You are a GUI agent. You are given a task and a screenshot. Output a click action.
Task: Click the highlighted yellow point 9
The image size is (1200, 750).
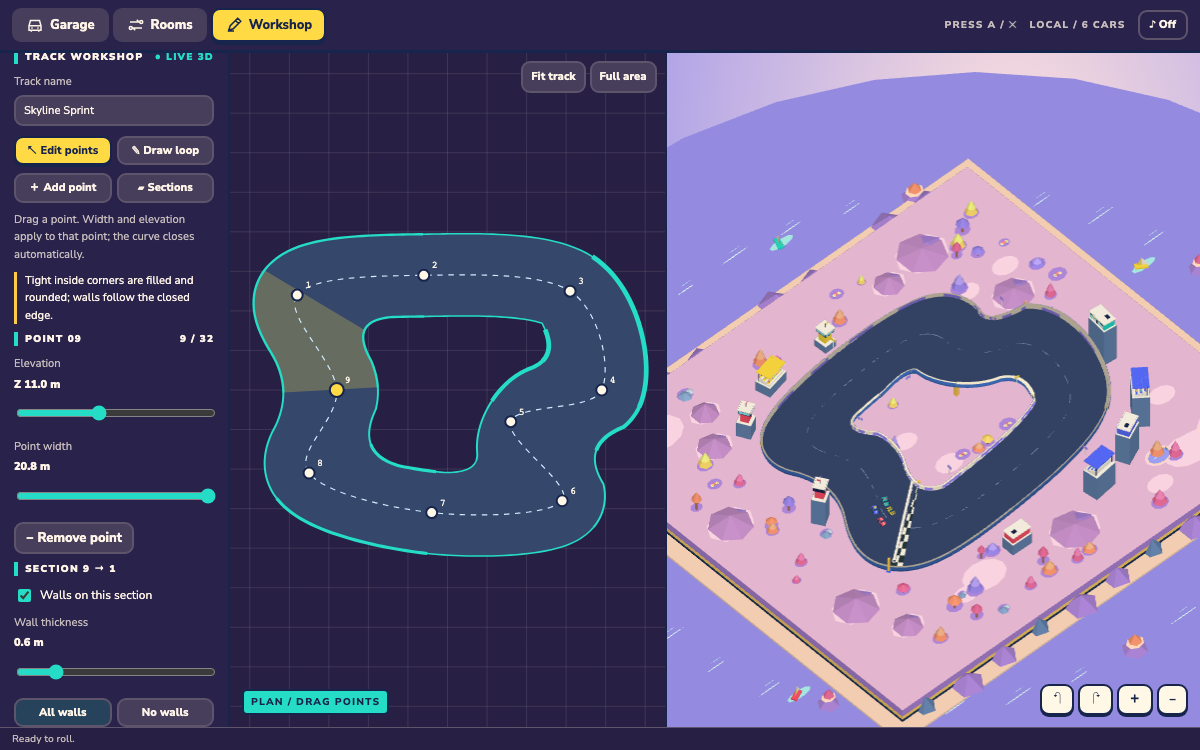click(x=337, y=390)
